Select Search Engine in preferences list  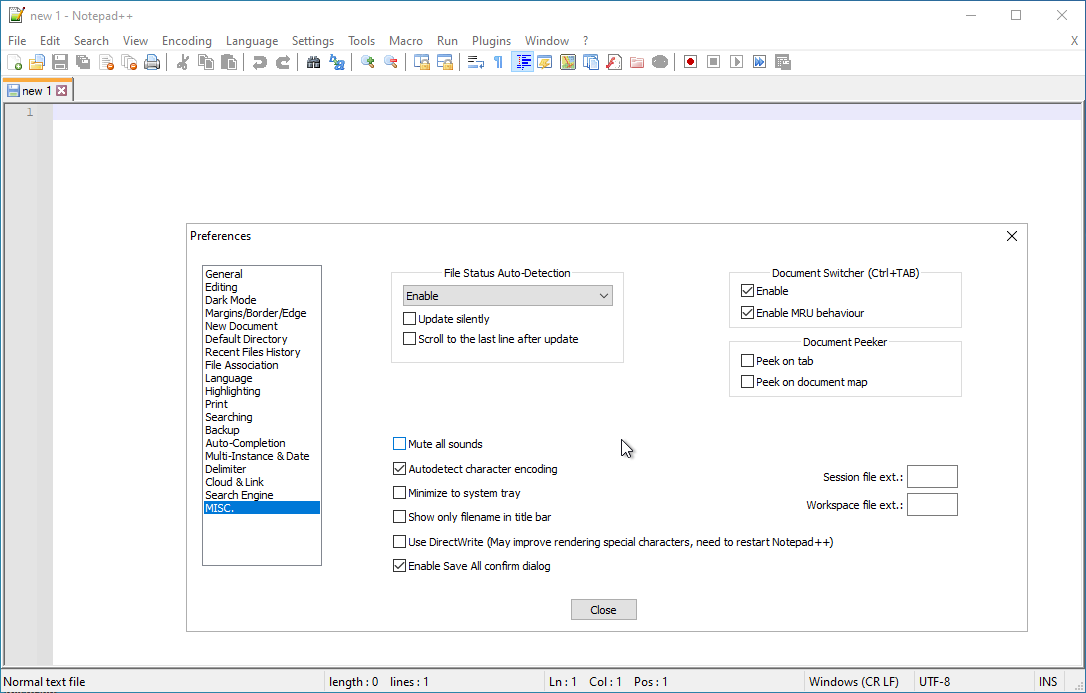tap(262, 495)
